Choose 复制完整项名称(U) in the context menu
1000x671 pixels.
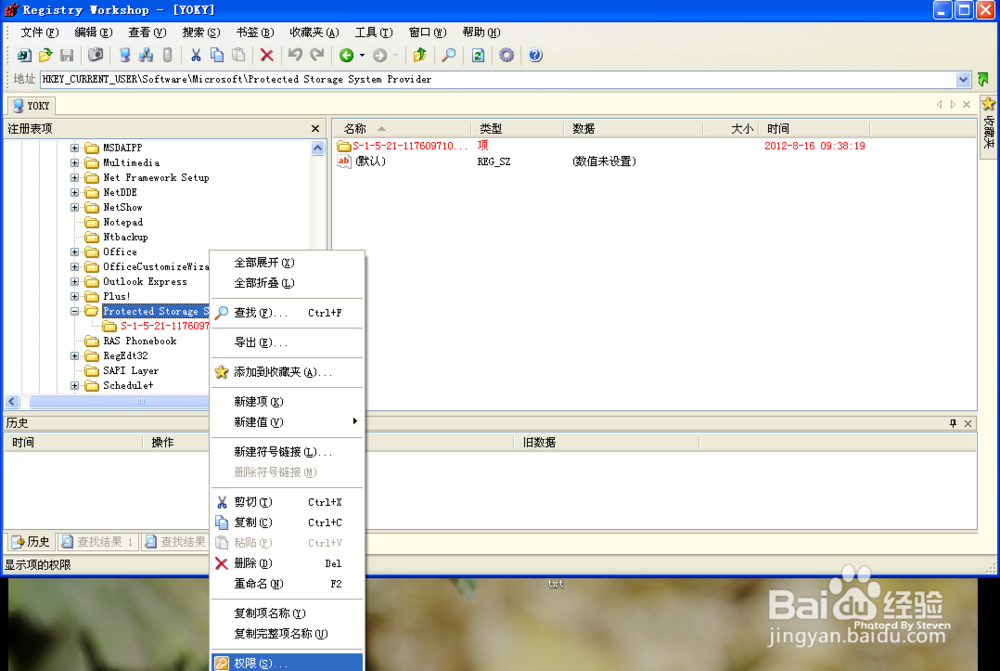click(x=287, y=633)
